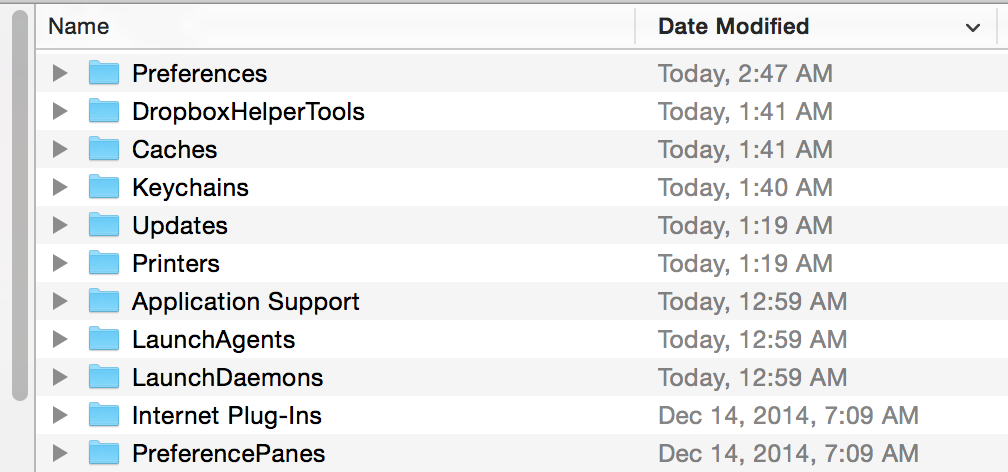Click the LaunchAgents folder icon
This screenshot has height=472, width=1008.
(x=104, y=339)
